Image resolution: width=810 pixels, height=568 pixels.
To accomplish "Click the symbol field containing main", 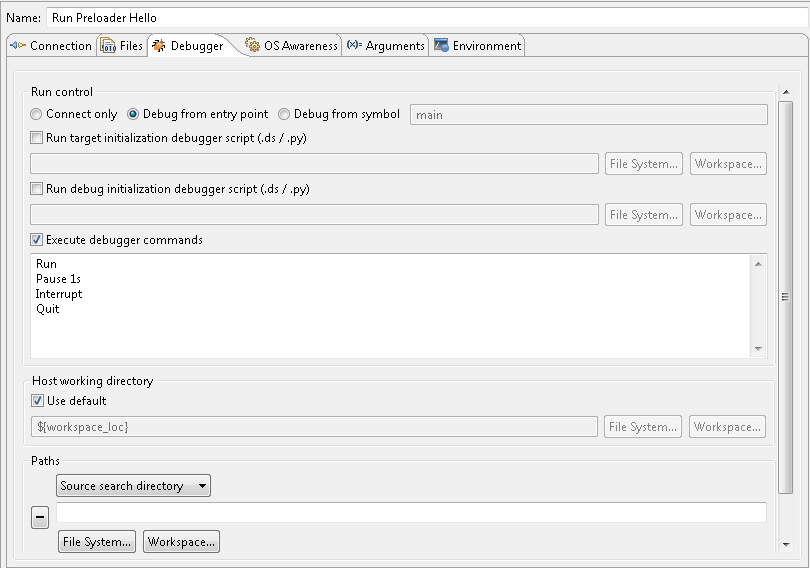I will [589, 115].
